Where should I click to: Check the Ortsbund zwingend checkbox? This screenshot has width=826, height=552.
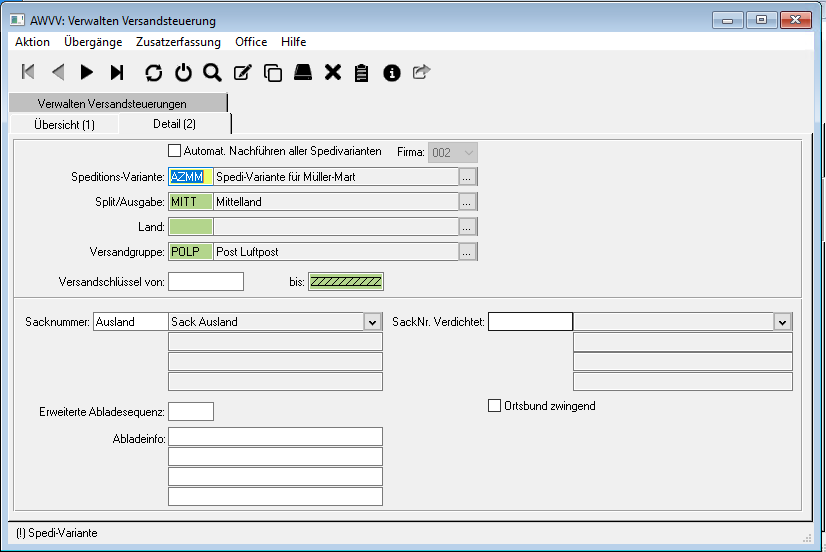(x=494, y=406)
